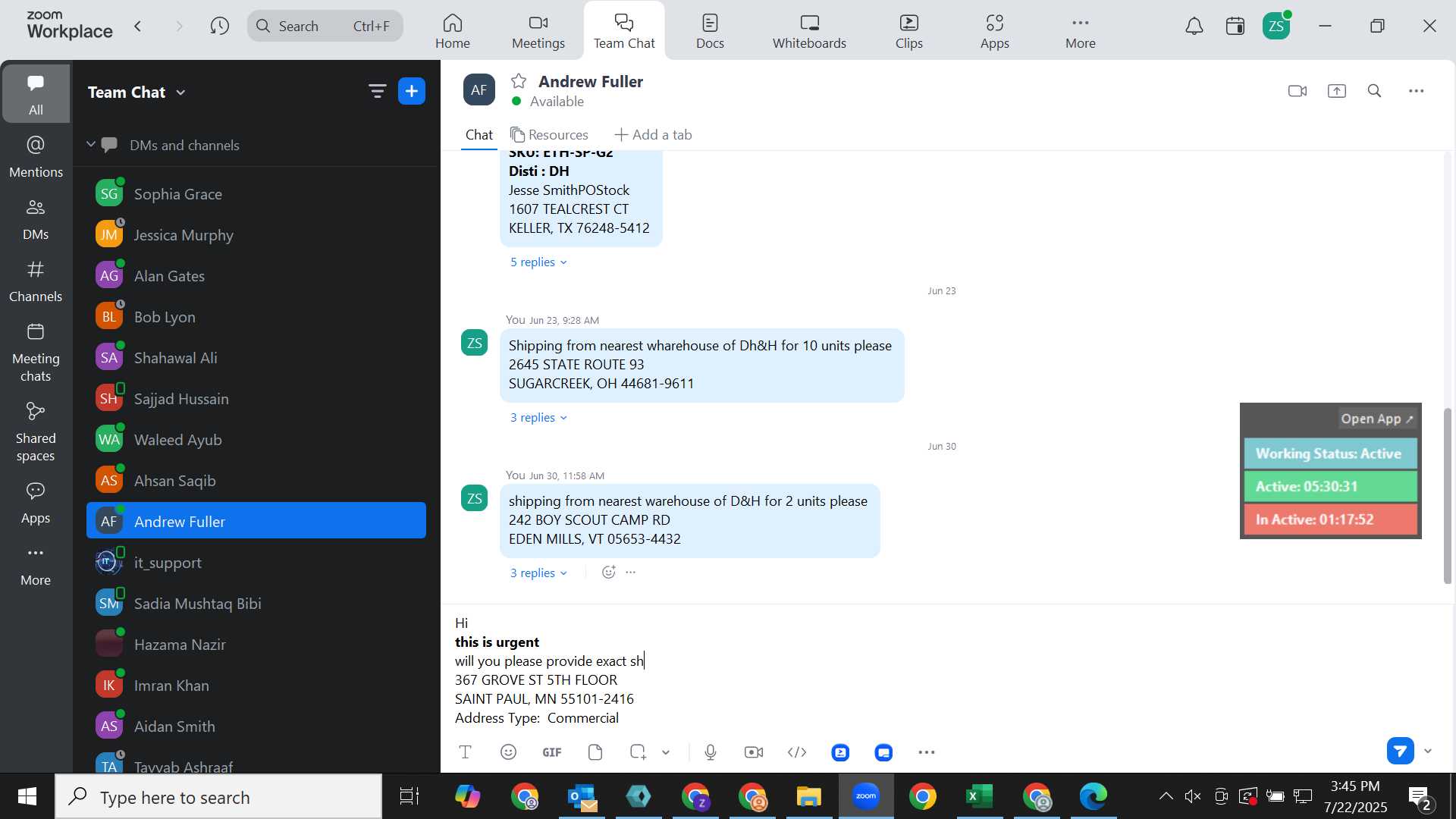The width and height of the screenshot is (1456, 819).
Task: Expand the 5 replies thread
Action: point(538,262)
